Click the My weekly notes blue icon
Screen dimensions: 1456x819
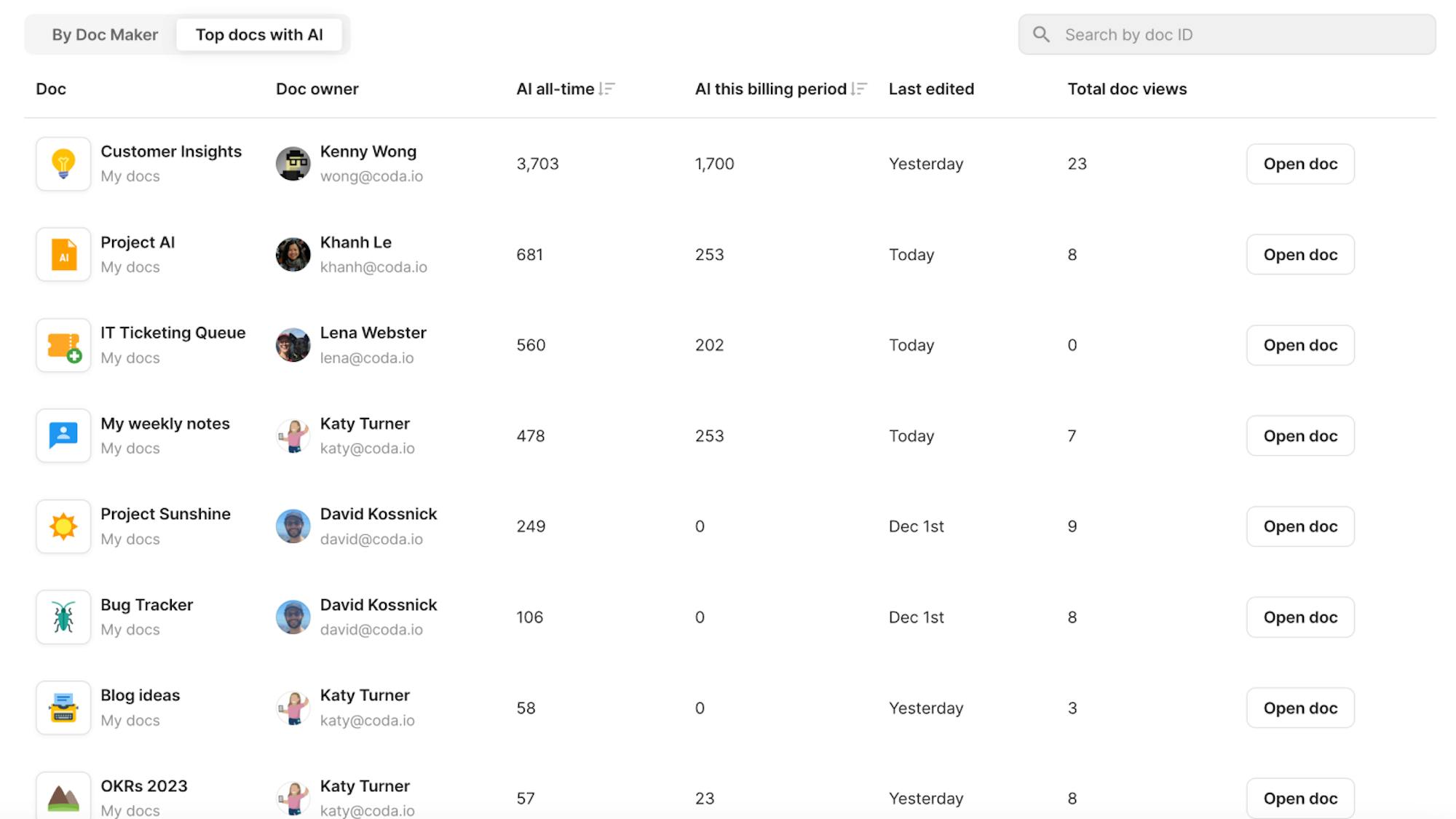63,435
